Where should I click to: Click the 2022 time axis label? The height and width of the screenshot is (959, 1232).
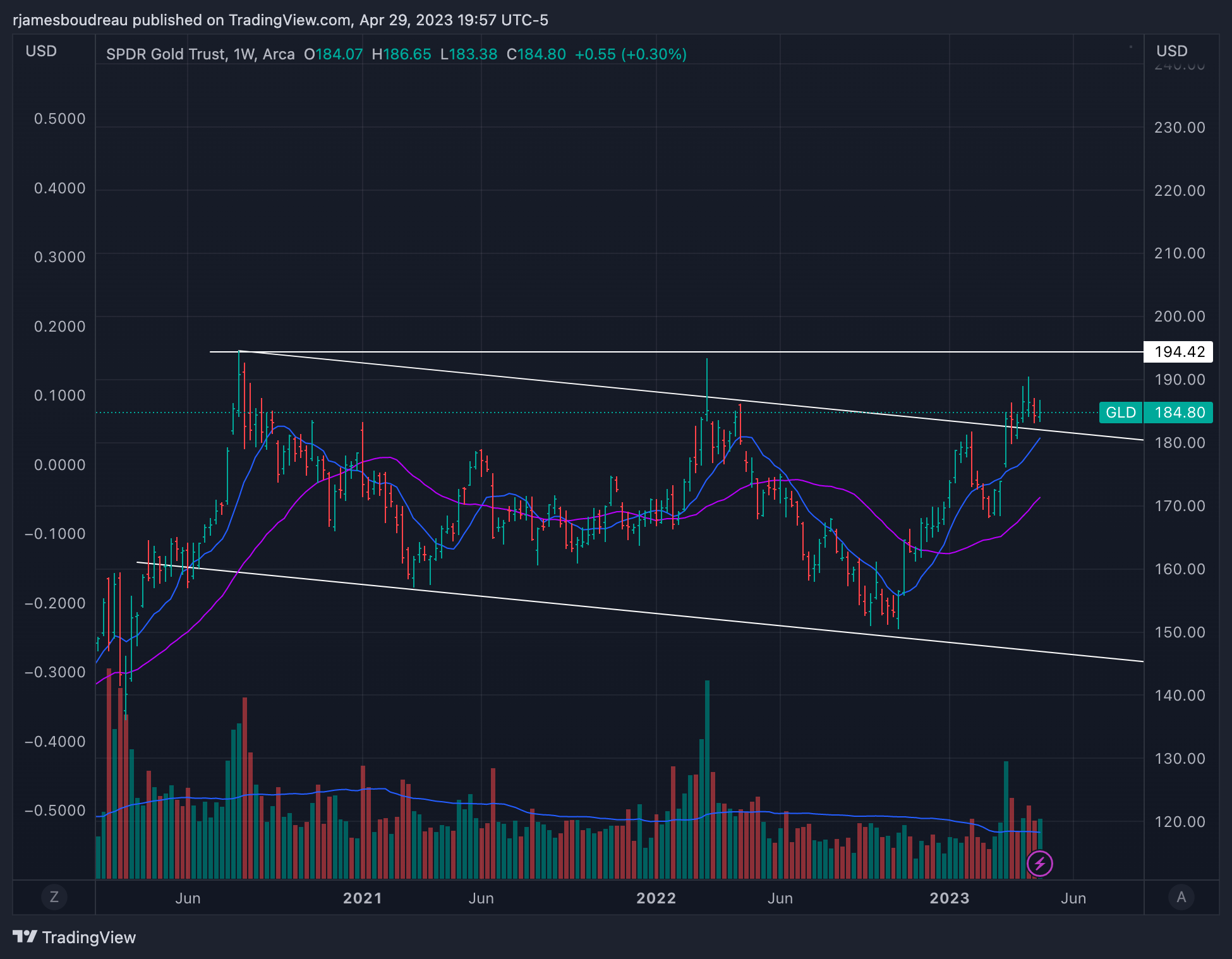[656, 898]
